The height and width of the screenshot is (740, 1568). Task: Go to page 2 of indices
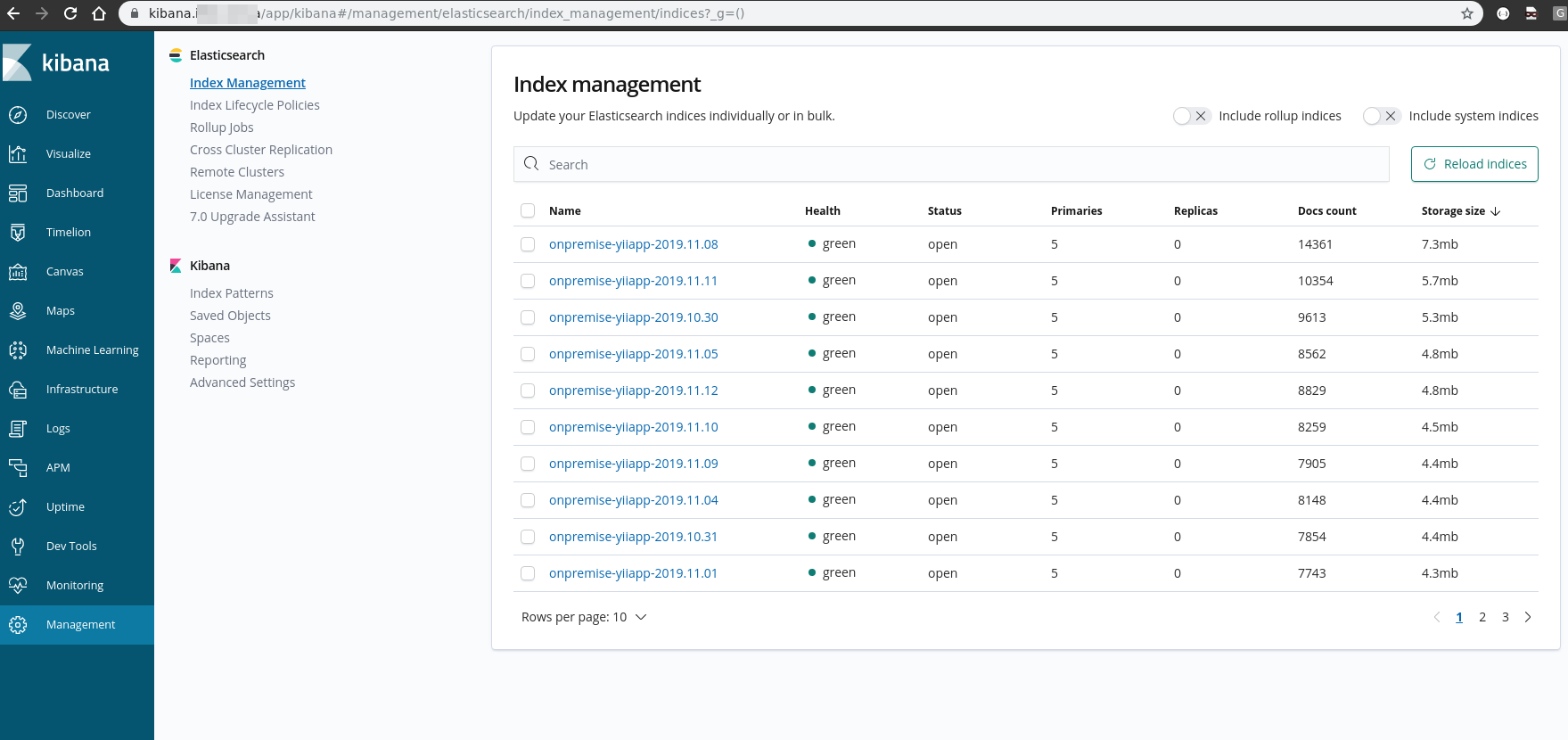point(1482,617)
